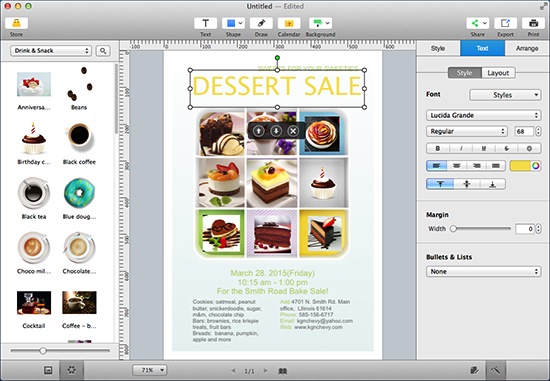Select the Layout segment
Viewport: 550px width, 381px height.
coord(498,73)
